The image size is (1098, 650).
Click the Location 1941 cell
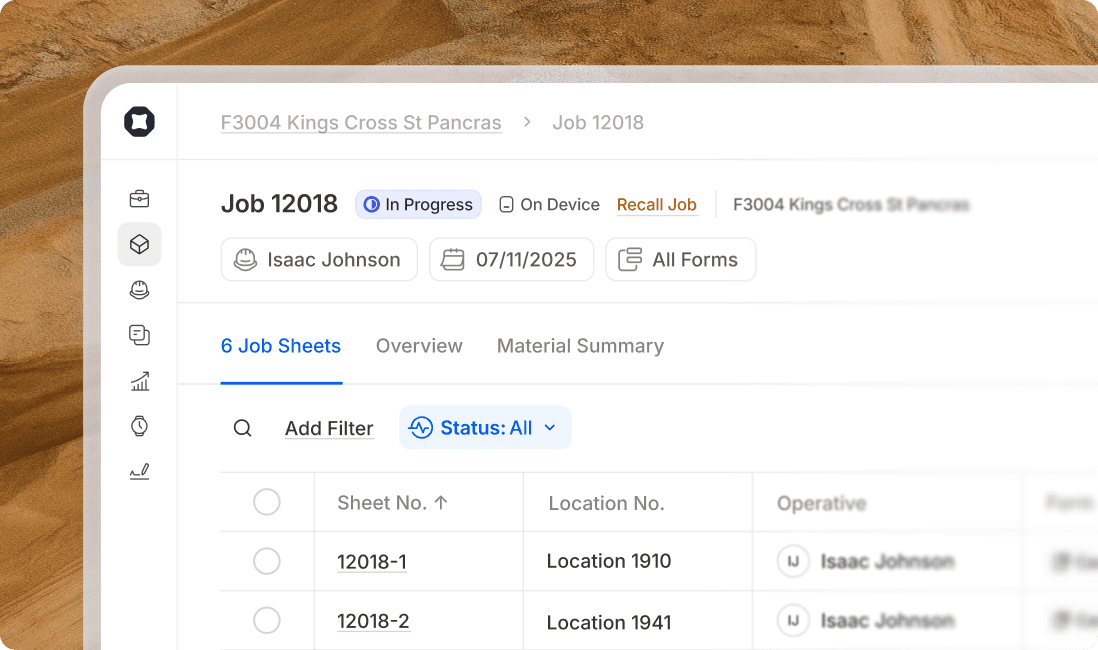(609, 622)
